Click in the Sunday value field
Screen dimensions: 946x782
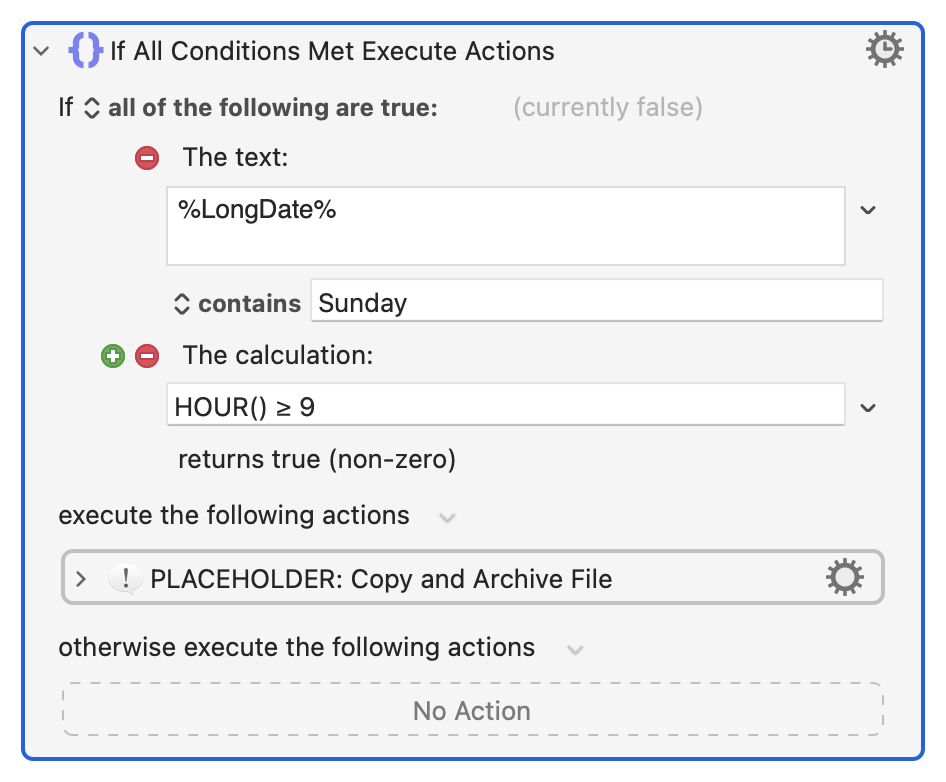pyautogui.click(x=597, y=300)
